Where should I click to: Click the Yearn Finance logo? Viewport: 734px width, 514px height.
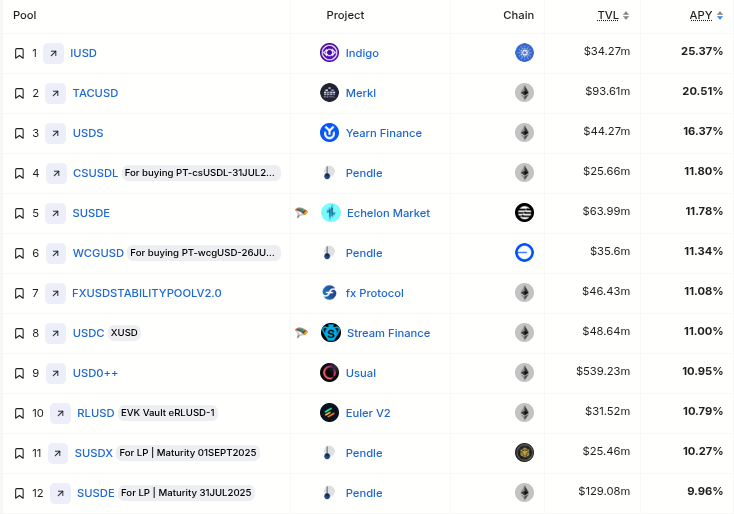tap(330, 132)
